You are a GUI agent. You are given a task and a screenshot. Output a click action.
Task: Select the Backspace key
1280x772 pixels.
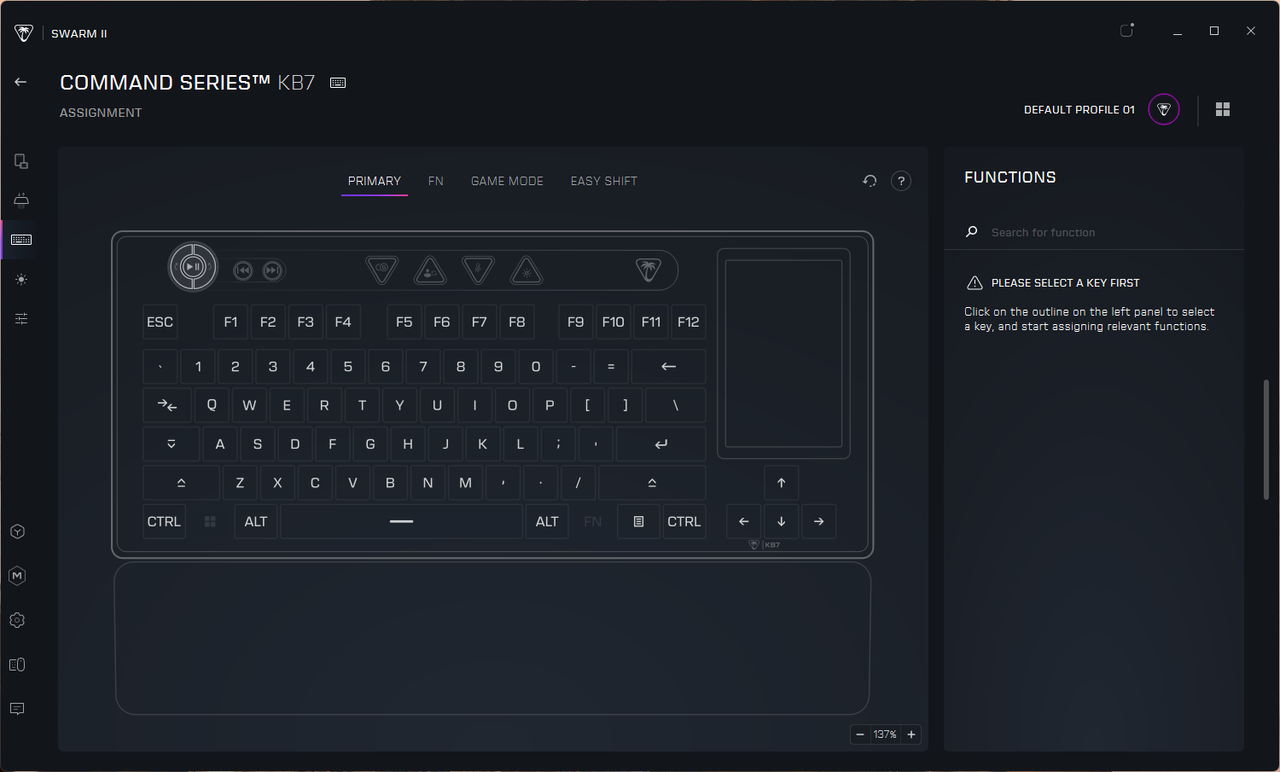(x=669, y=367)
